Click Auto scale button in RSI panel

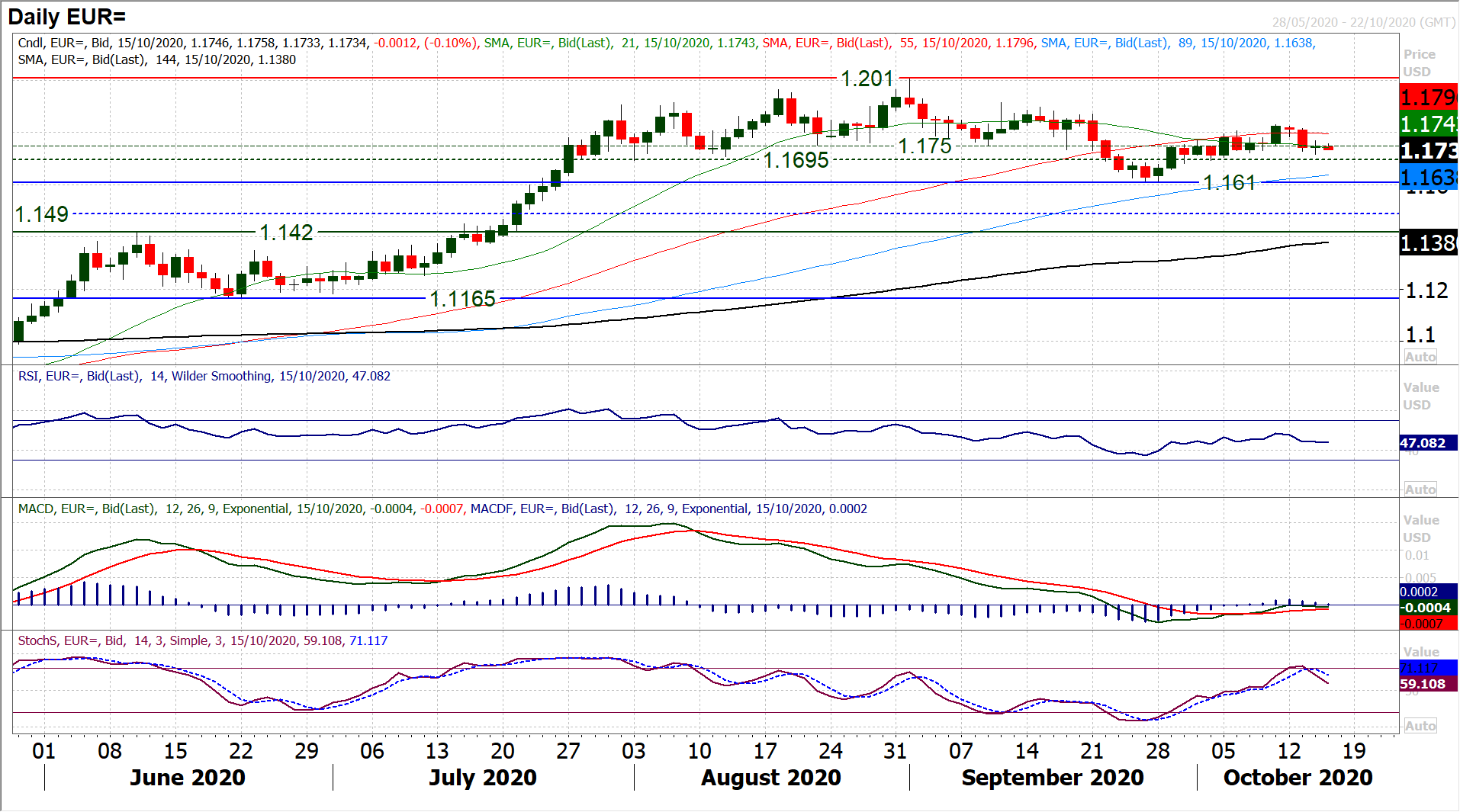1420,489
